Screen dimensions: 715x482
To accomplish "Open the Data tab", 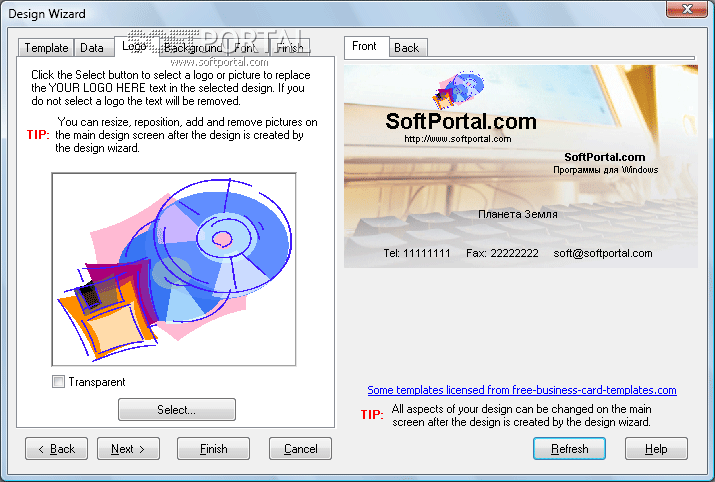I will pyautogui.click(x=92, y=48).
